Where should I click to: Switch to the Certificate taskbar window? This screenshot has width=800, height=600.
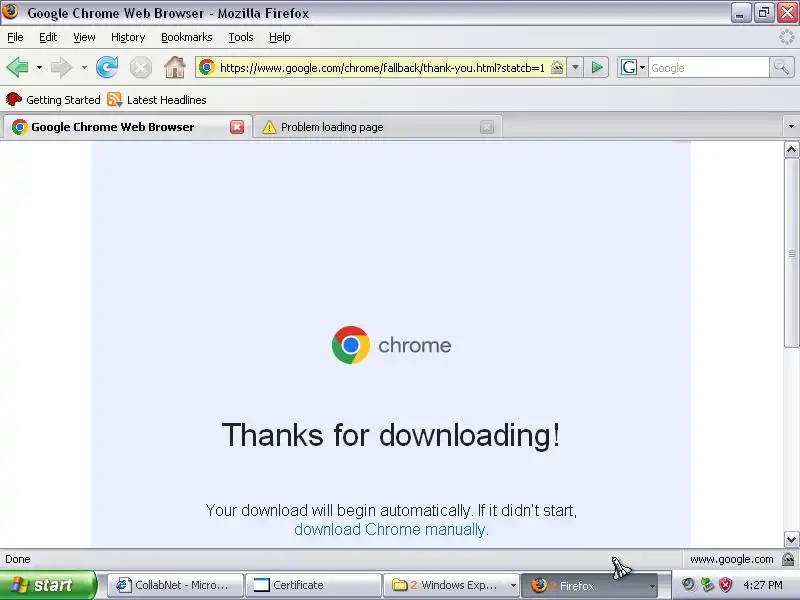click(313, 585)
